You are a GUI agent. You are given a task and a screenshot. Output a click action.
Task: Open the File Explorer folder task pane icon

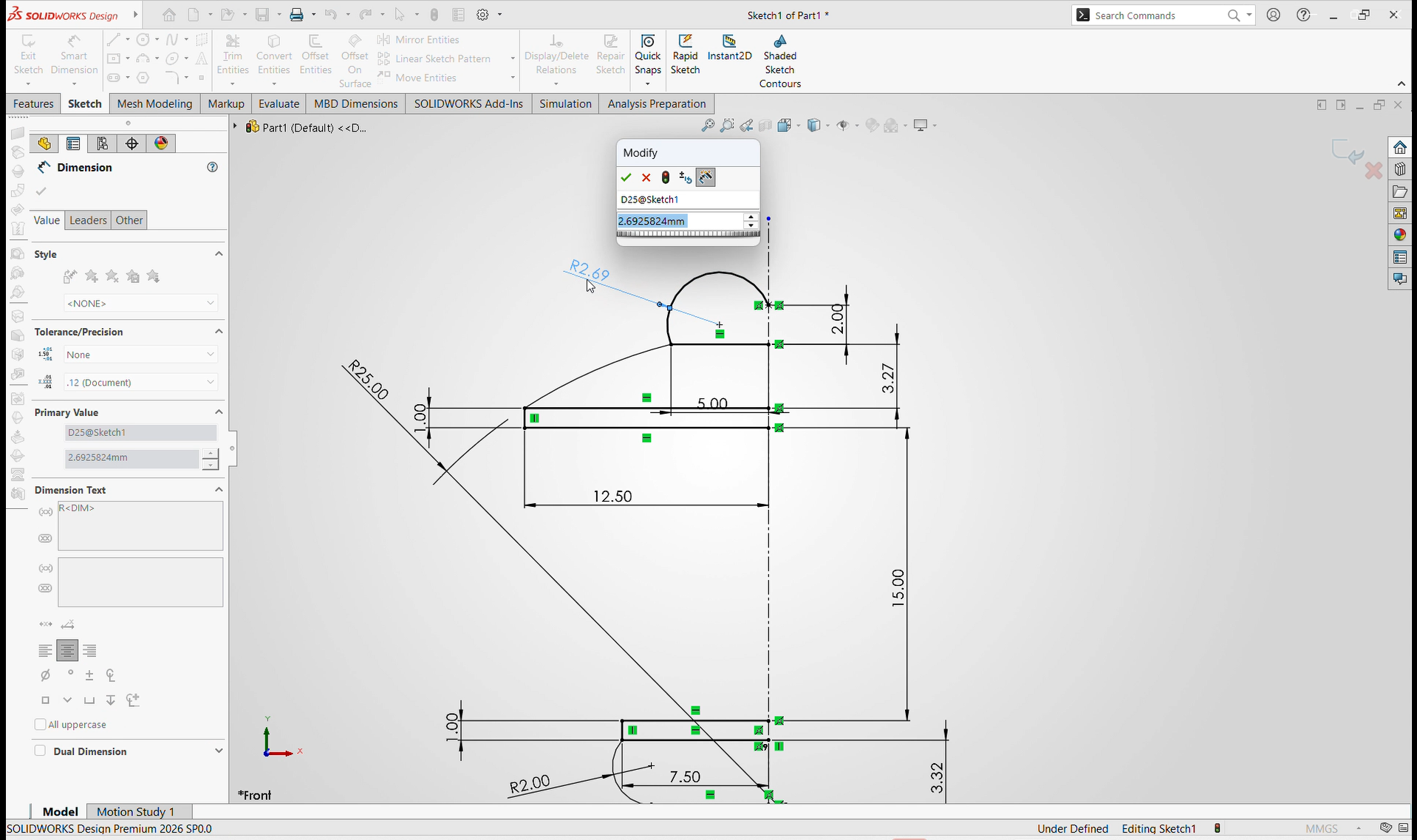(x=1400, y=191)
